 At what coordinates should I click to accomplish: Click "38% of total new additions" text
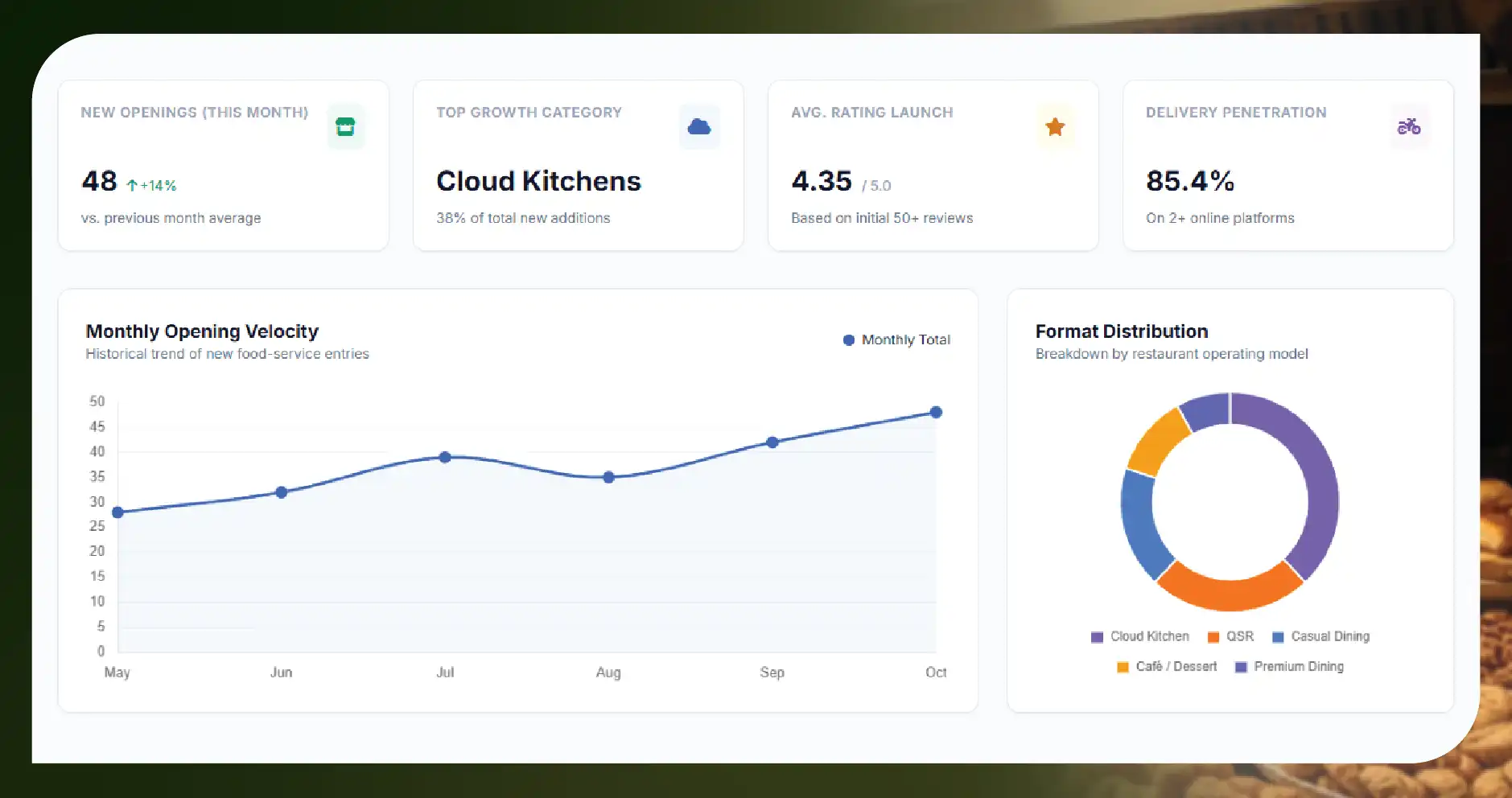tap(523, 218)
